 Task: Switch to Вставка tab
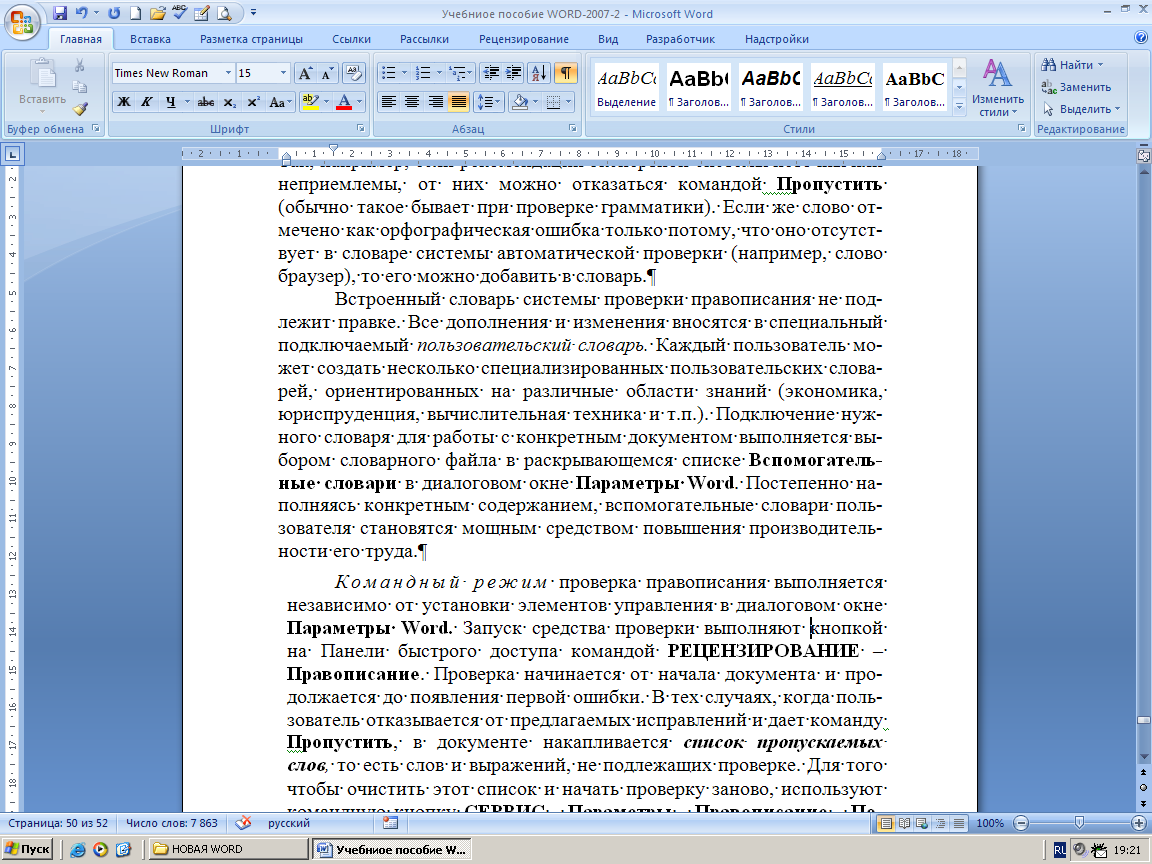pyautogui.click(x=150, y=39)
